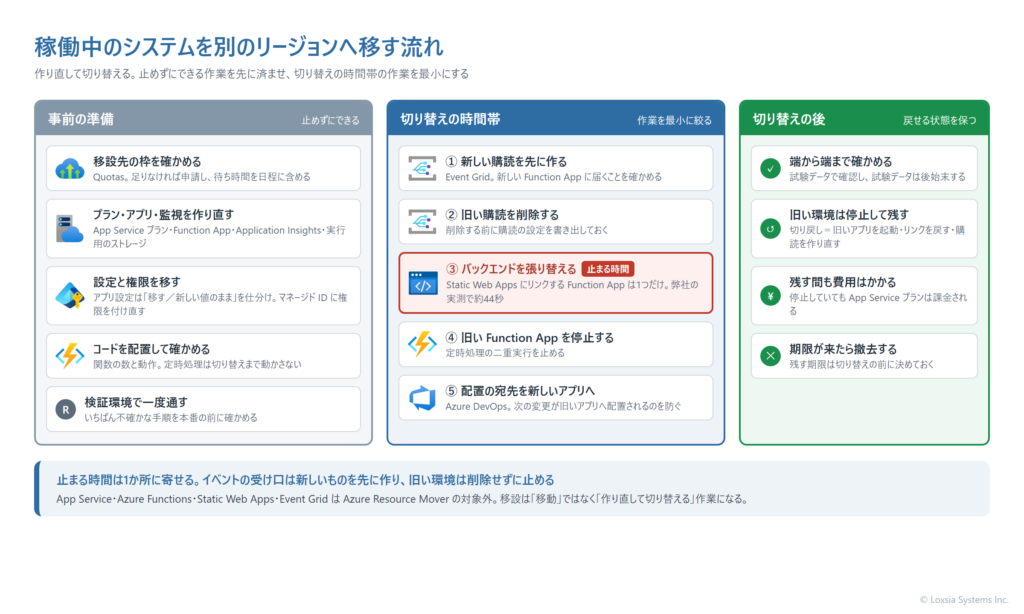Image resolution: width=1024 pixels, height=614 pixels.
Task: Click the Event Grid icon beside ② 旧い購読を削除する
Action: coord(422,221)
